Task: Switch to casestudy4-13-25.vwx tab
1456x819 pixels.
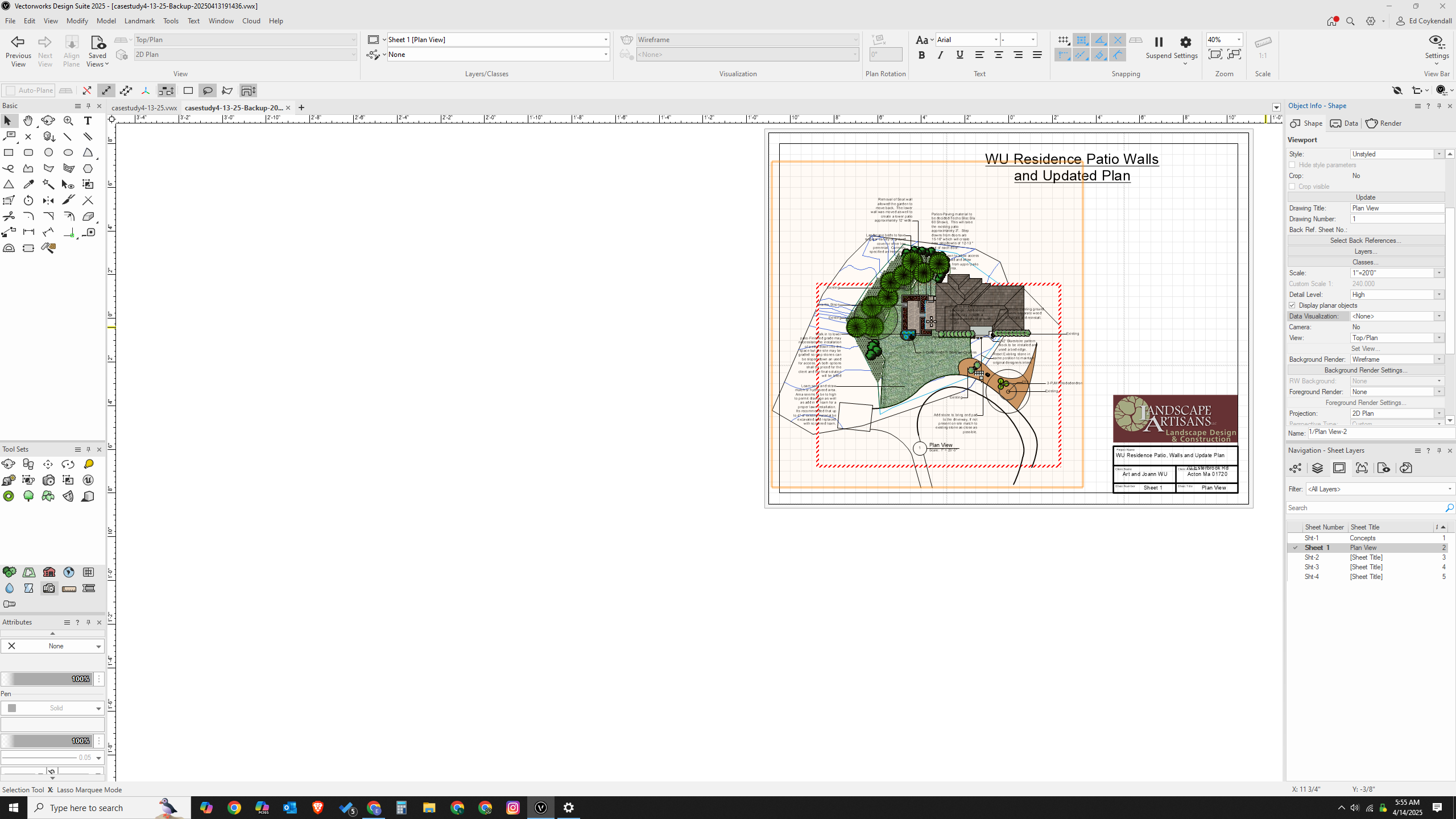Action: click(x=144, y=107)
